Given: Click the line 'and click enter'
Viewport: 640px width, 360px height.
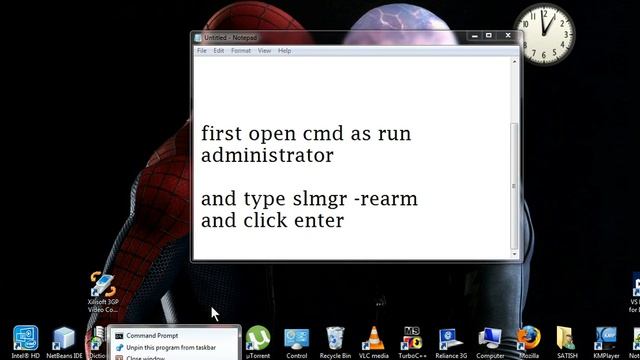Looking at the screenshot, I should [273, 220].
